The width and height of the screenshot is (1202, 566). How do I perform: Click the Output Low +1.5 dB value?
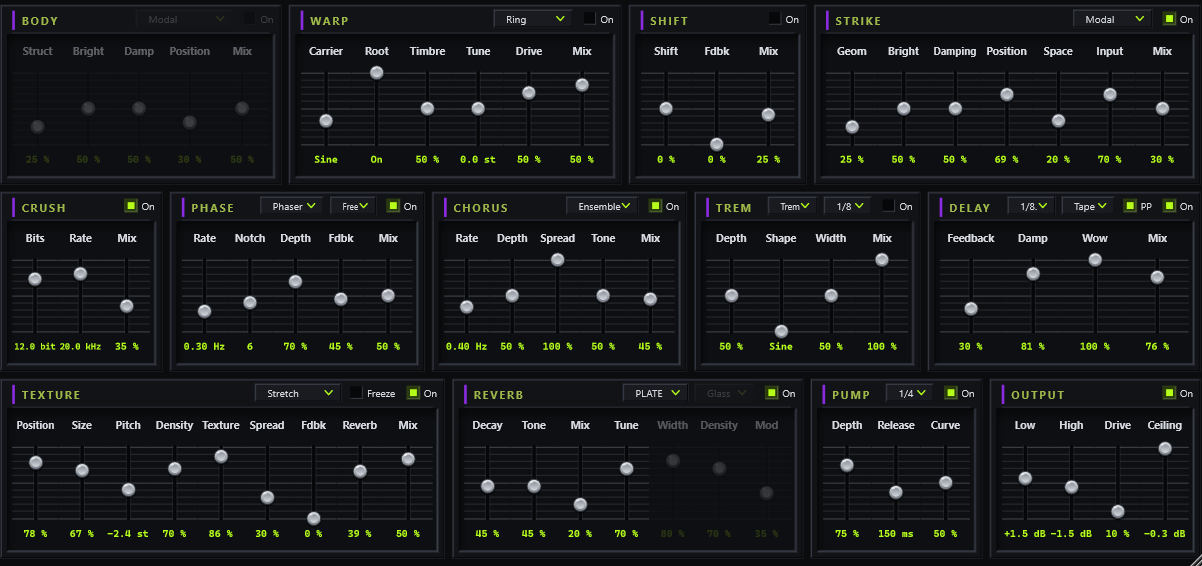pyautogui.click(x=1025, y=534)
